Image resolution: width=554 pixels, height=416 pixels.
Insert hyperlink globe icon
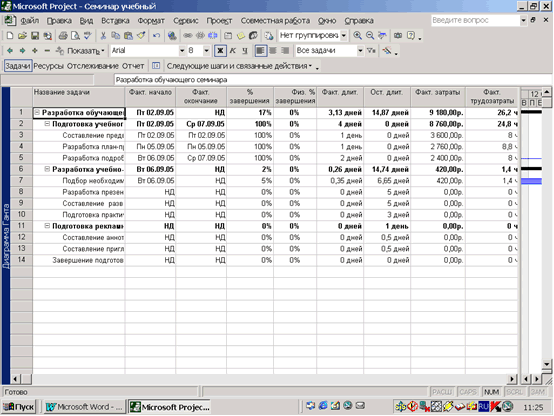coord(172,36)
